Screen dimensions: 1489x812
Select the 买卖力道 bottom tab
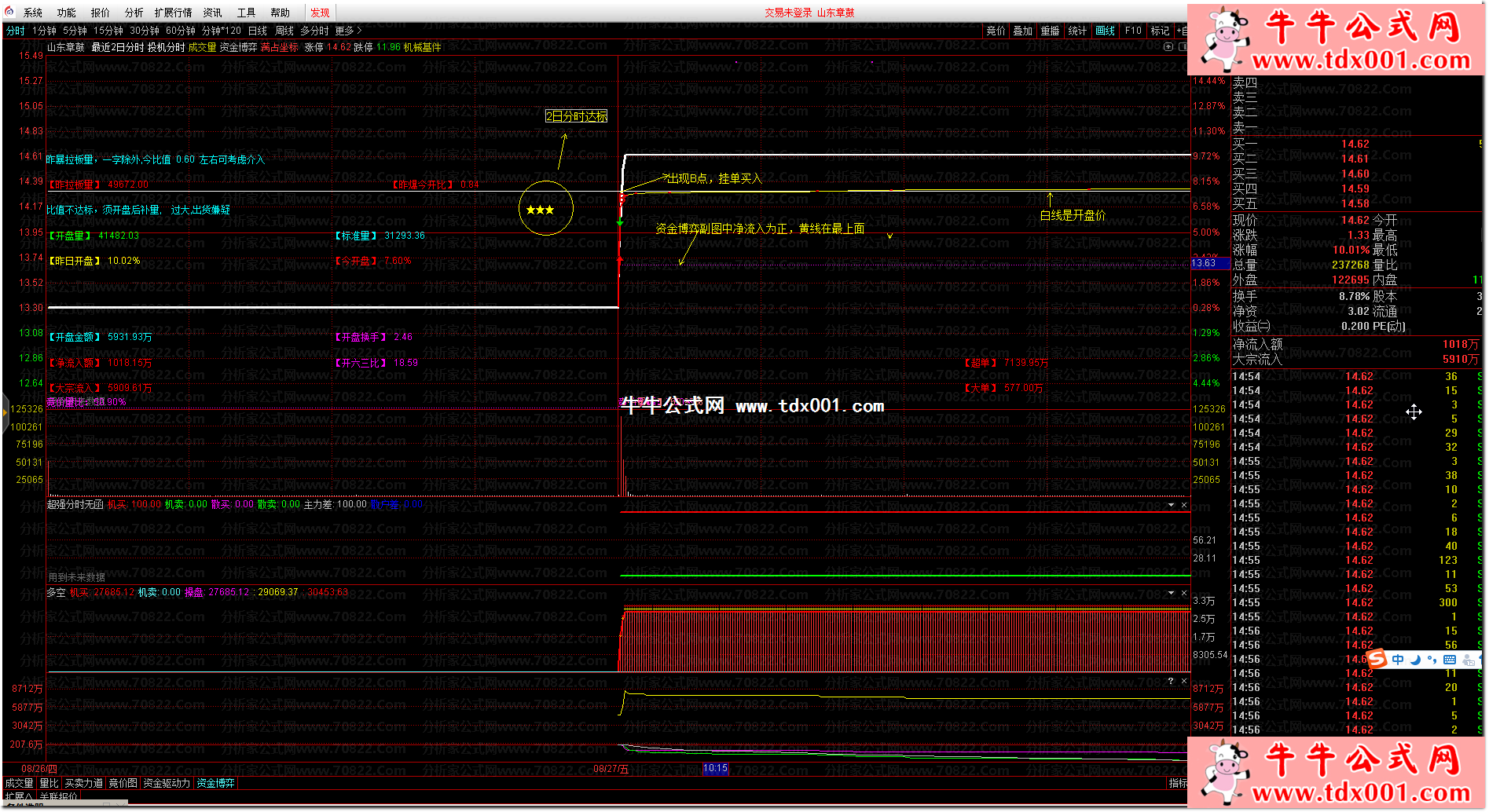pyautogui.click(x=83, y=783)
